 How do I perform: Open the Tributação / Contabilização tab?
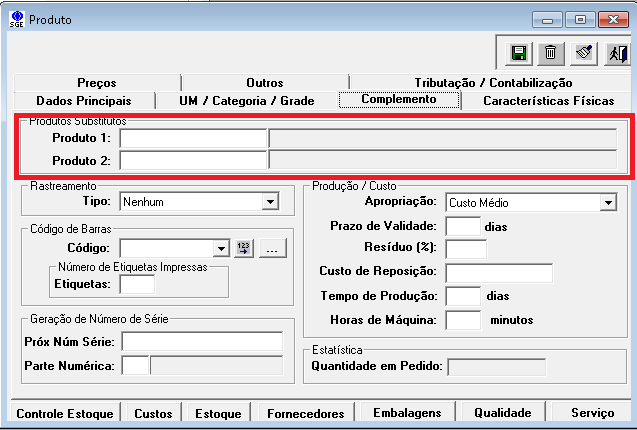coord(493,83)
